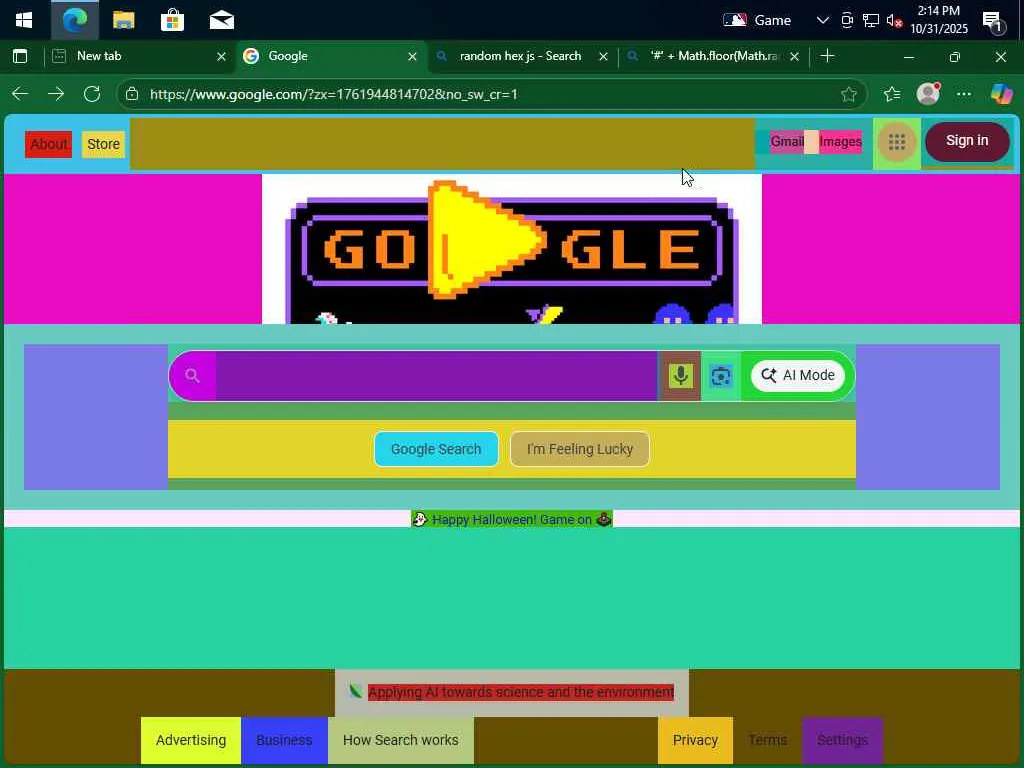Open the clock showing 2:14 PM
1024x768 pixels.
(938, 20)
